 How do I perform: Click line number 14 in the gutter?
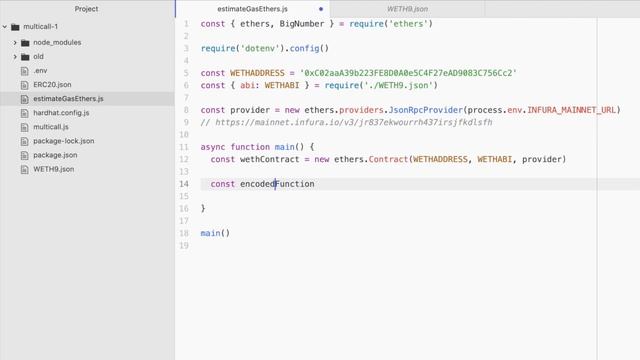[184, 184]
